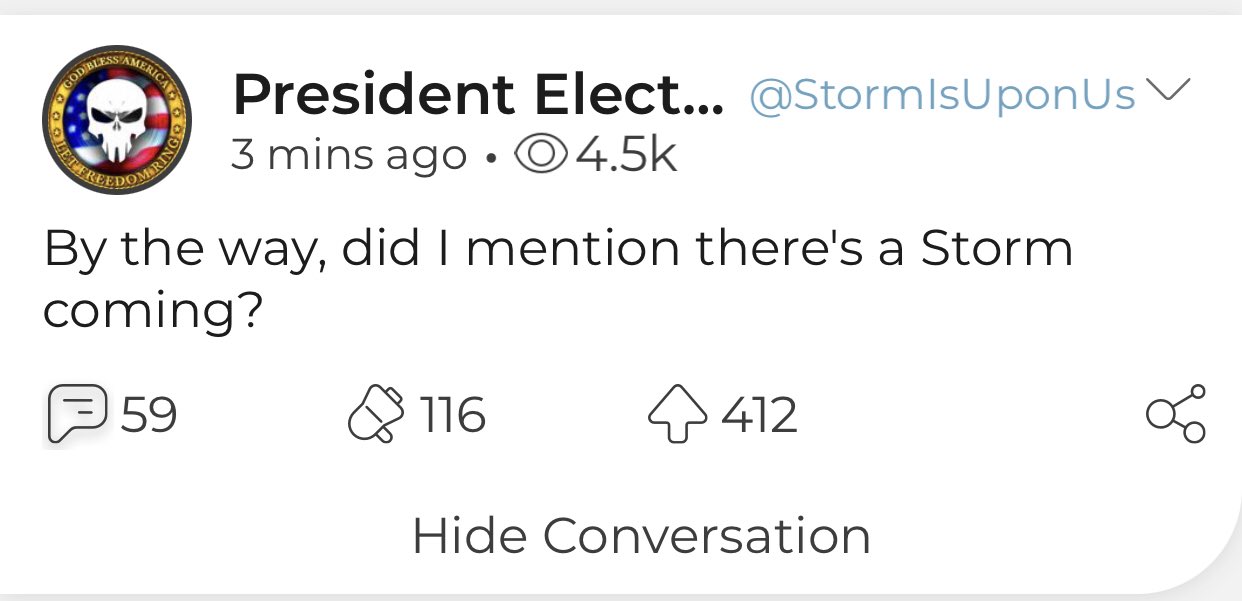Collapse replies with Hide Conversation
The image size is (1242, 601).
click(x=641, y=535)
